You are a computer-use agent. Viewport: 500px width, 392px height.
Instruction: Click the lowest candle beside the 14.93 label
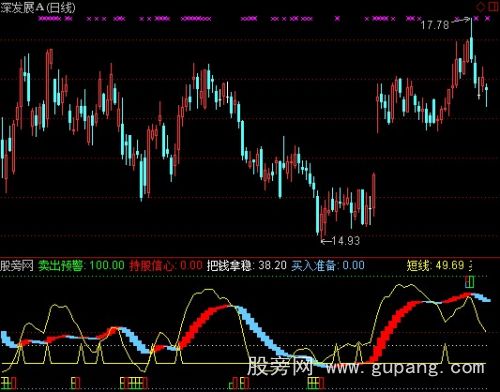(321, 223)
